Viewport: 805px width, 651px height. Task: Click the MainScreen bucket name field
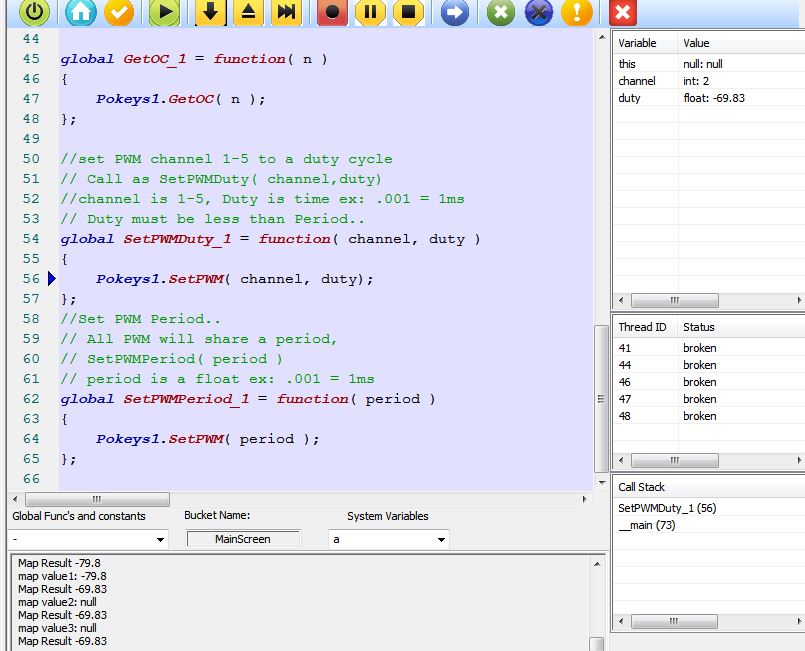pyautogui.click(x=242, y=539)
